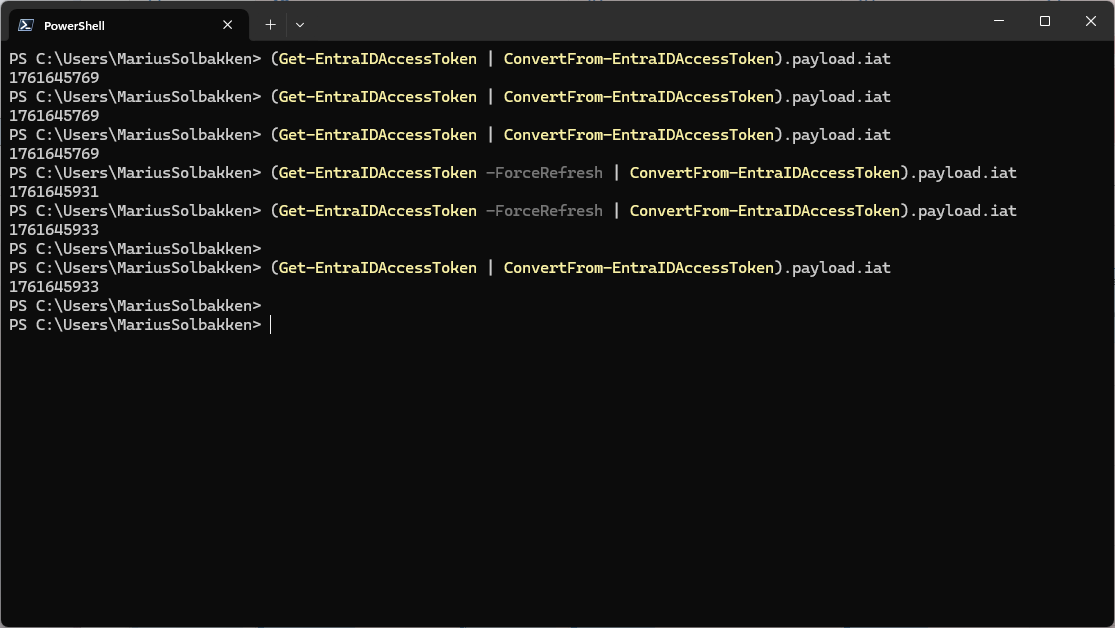Click the empty prompt line below the first 1761645933
This screenshot has height=628, width=1115.
[135, 249]
